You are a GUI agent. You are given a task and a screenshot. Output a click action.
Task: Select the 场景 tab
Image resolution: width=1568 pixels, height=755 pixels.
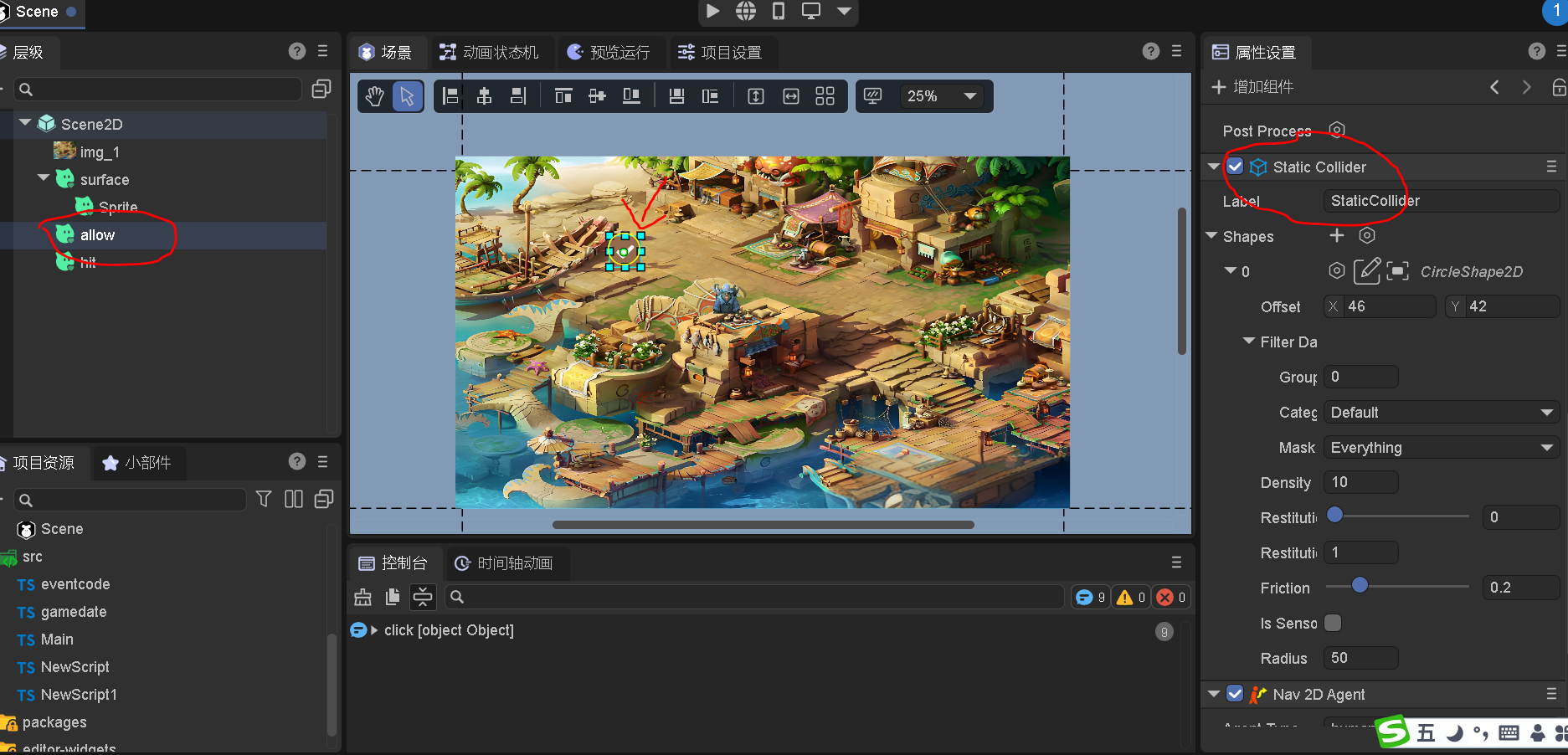click(386, 52)
